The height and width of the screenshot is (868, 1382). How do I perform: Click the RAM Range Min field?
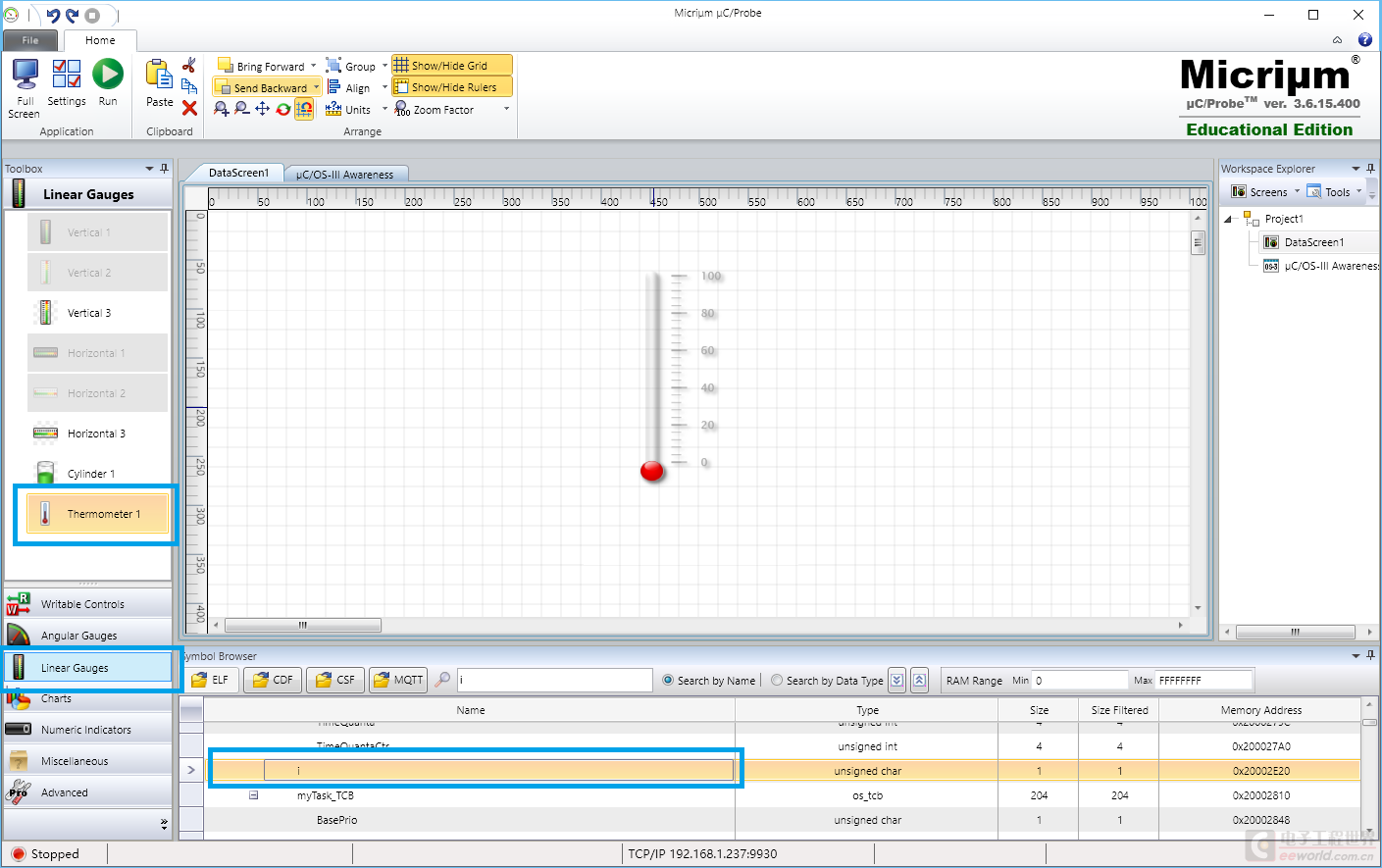[x=1080, y=680]
